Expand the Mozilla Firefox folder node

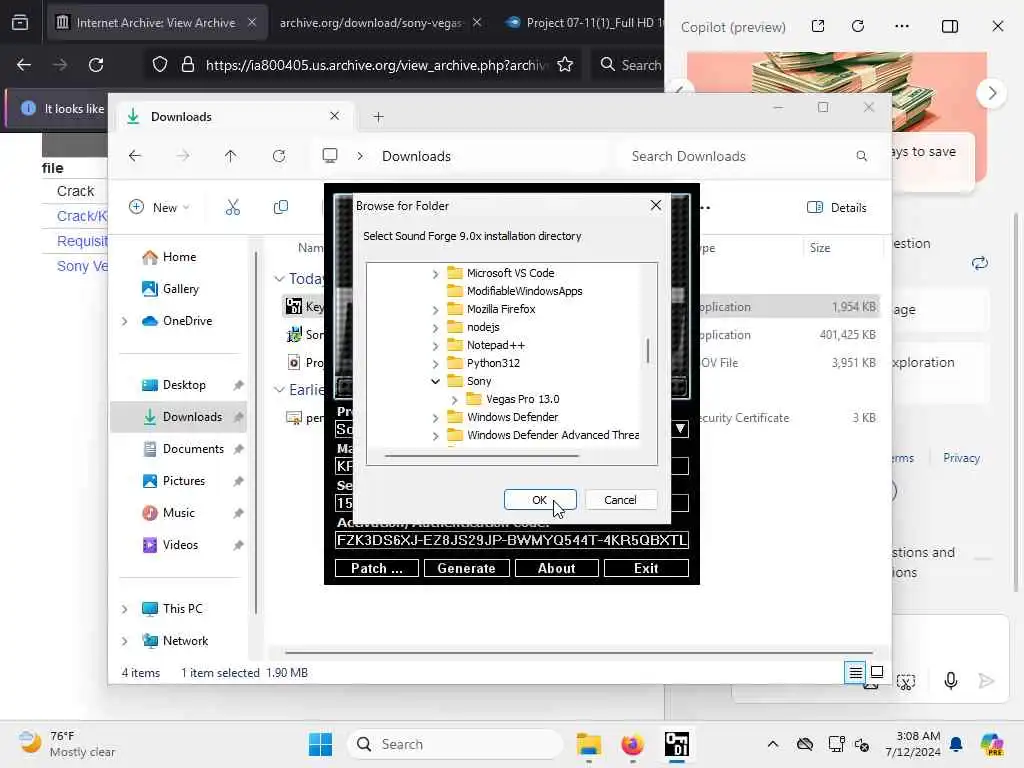tap(436, 310)
